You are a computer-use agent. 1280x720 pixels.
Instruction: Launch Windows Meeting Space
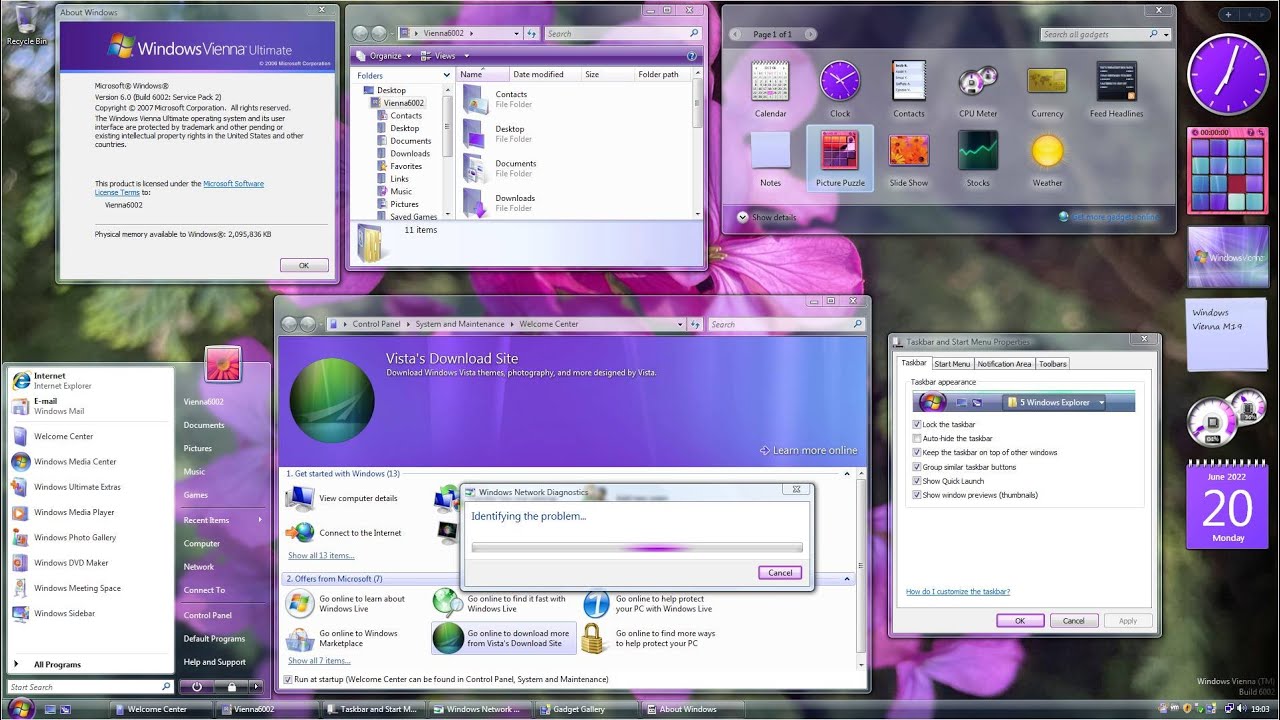(90, 588)
